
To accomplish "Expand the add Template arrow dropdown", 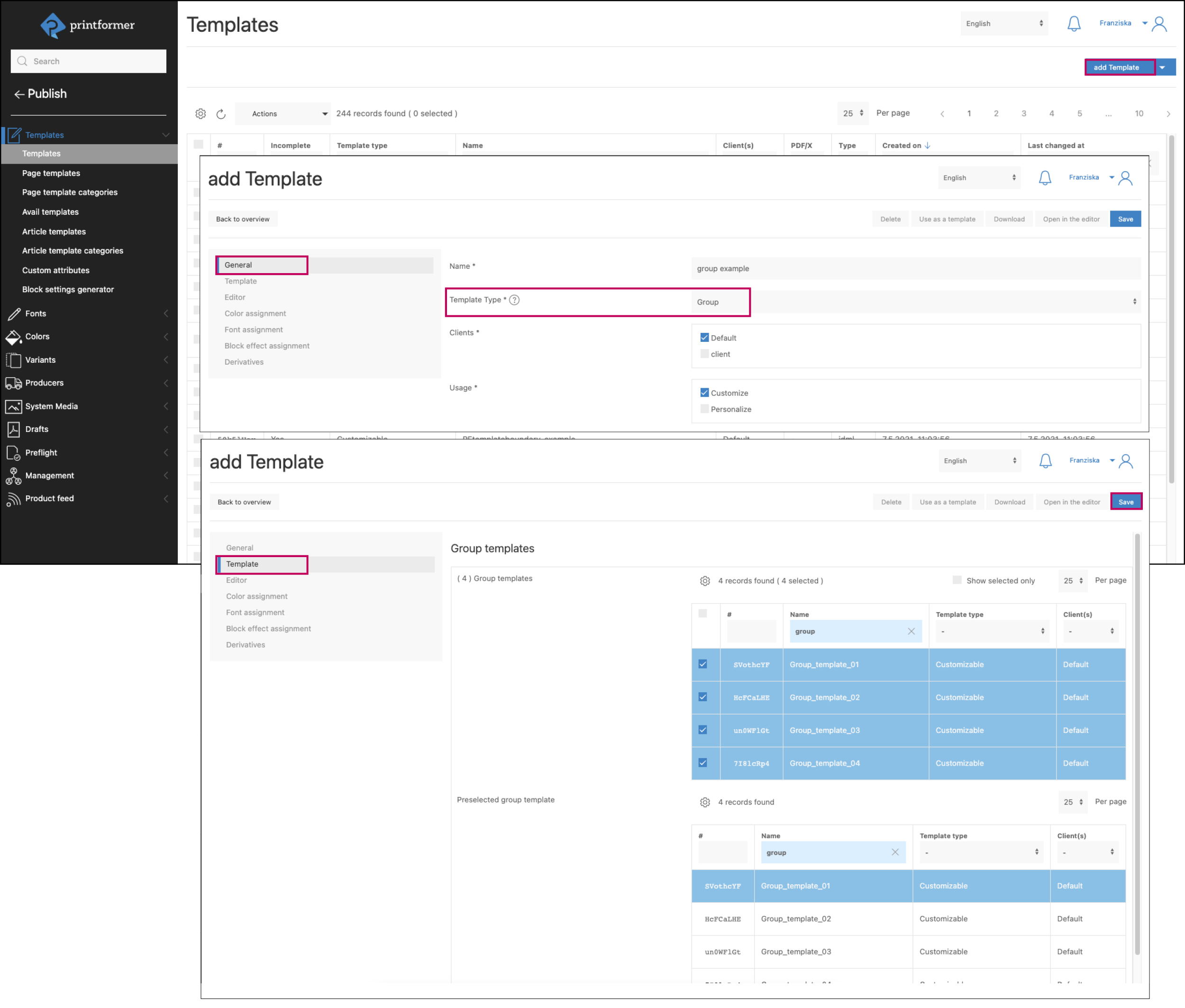I will pos(1162,67).
